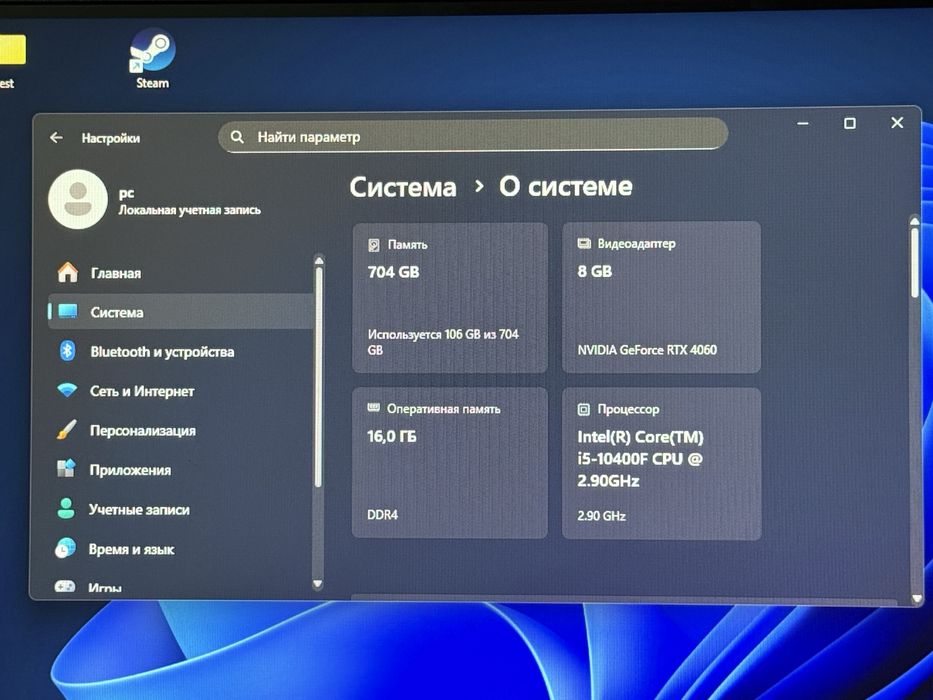Open the Главная menu item

pos(181,273)
